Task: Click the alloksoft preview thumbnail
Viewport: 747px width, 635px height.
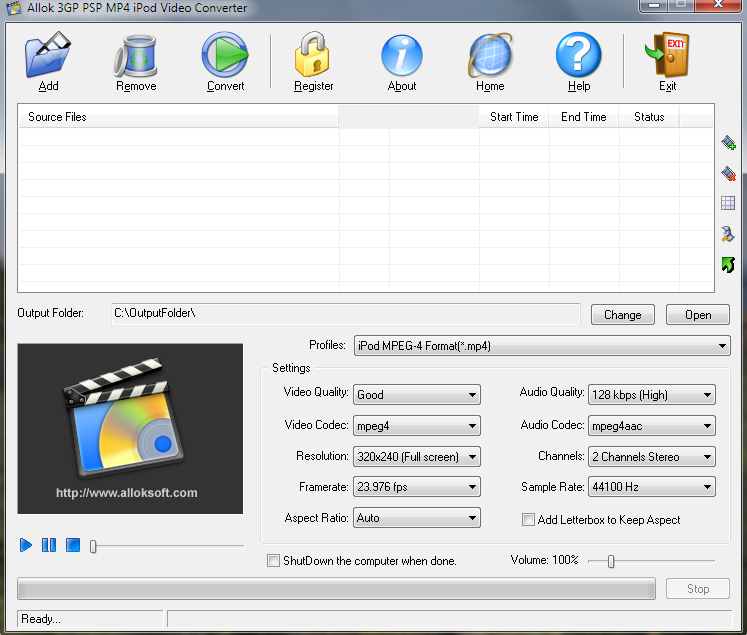Action: point(130,428)
